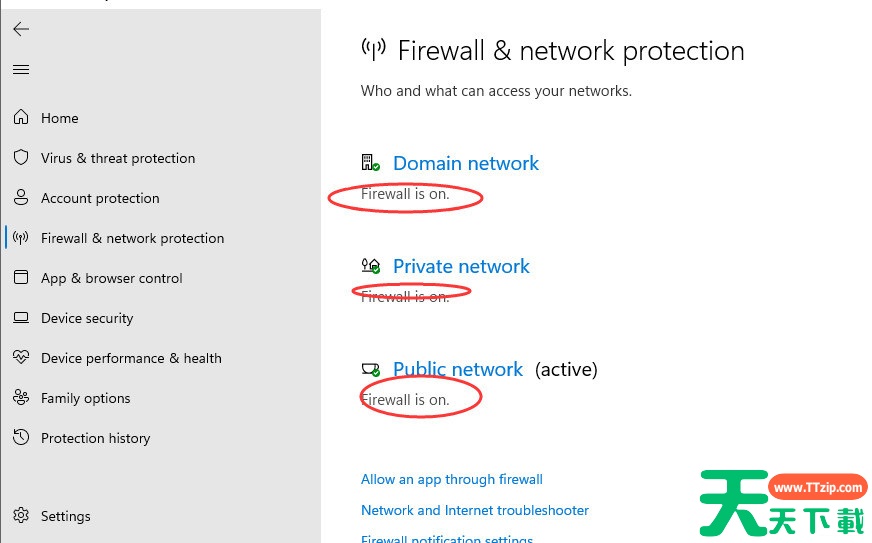Image resolution: width=872 pixels, height=543 pixels.
Task: Click the Public network bench icon
Action: [370, 369]
